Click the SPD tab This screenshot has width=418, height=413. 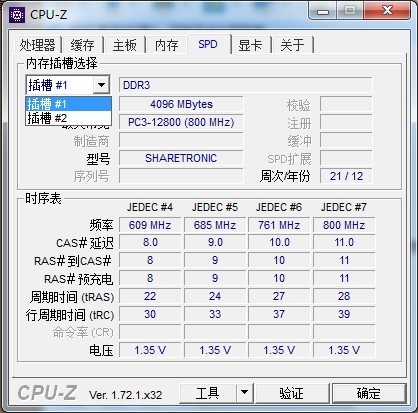pos(208,44)
